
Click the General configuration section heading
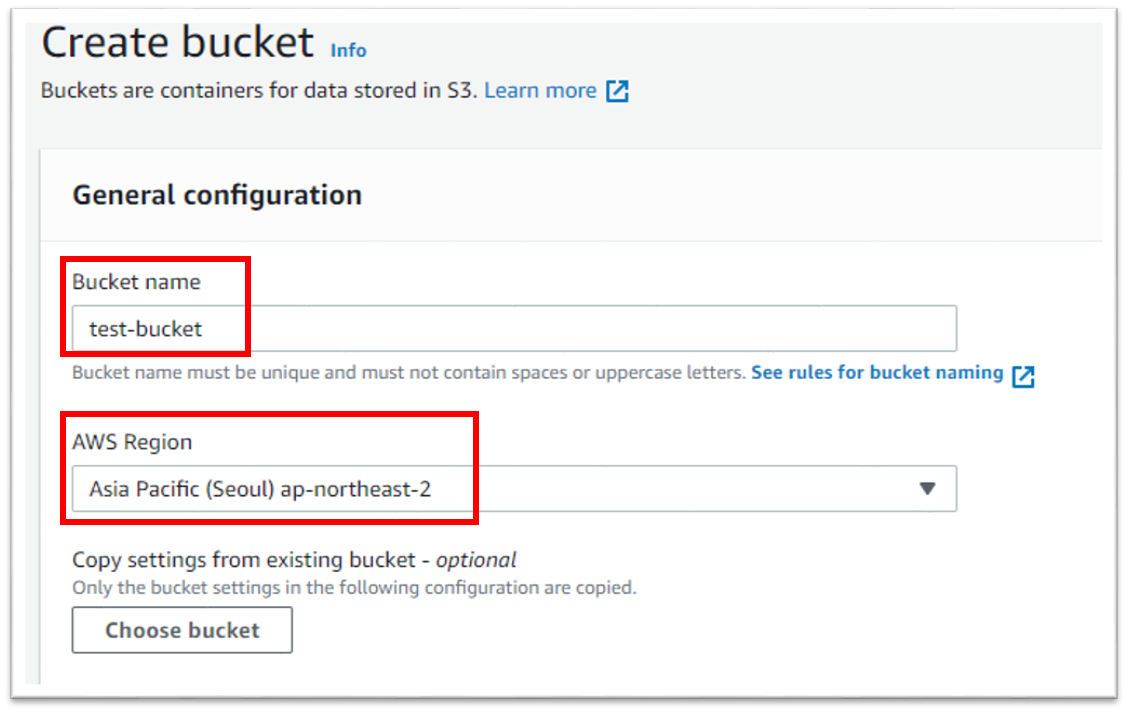pos(217,195)
